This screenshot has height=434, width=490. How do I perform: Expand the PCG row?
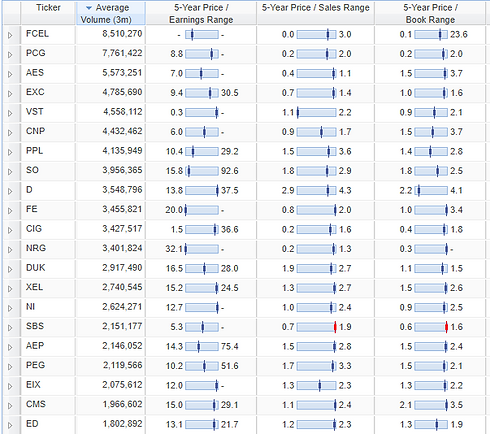click(10, 54)
